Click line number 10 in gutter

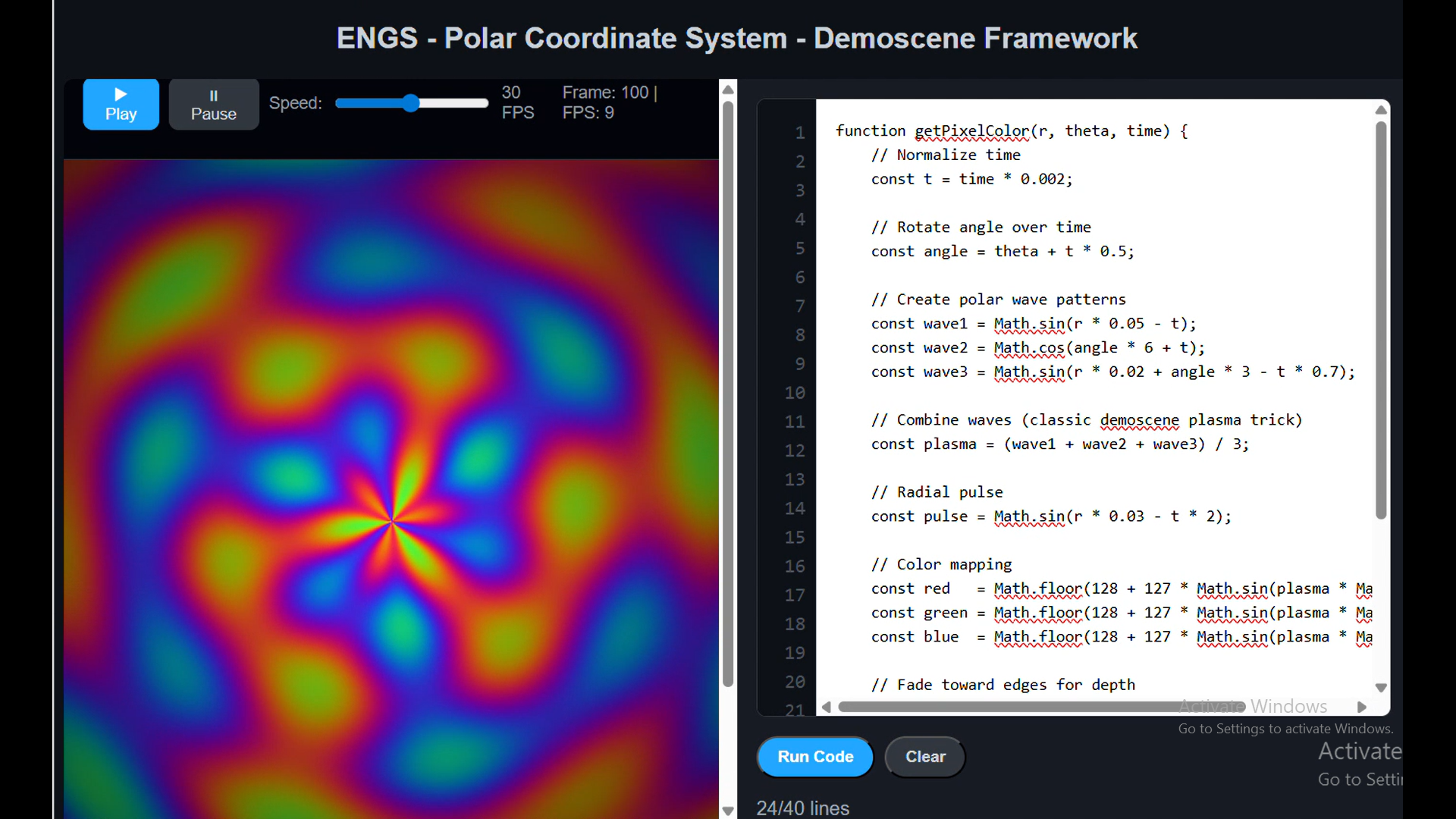tap(794, 393)
